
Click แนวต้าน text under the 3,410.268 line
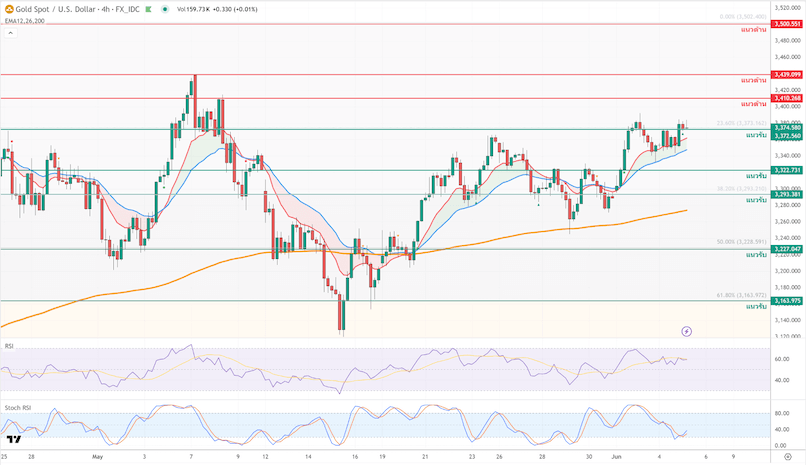tap(754, 104)
